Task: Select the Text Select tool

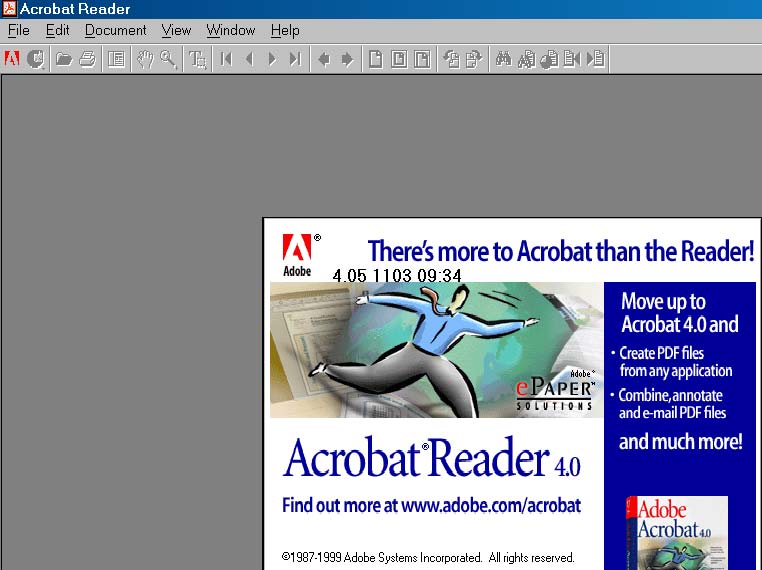Action: coord(197,59)
